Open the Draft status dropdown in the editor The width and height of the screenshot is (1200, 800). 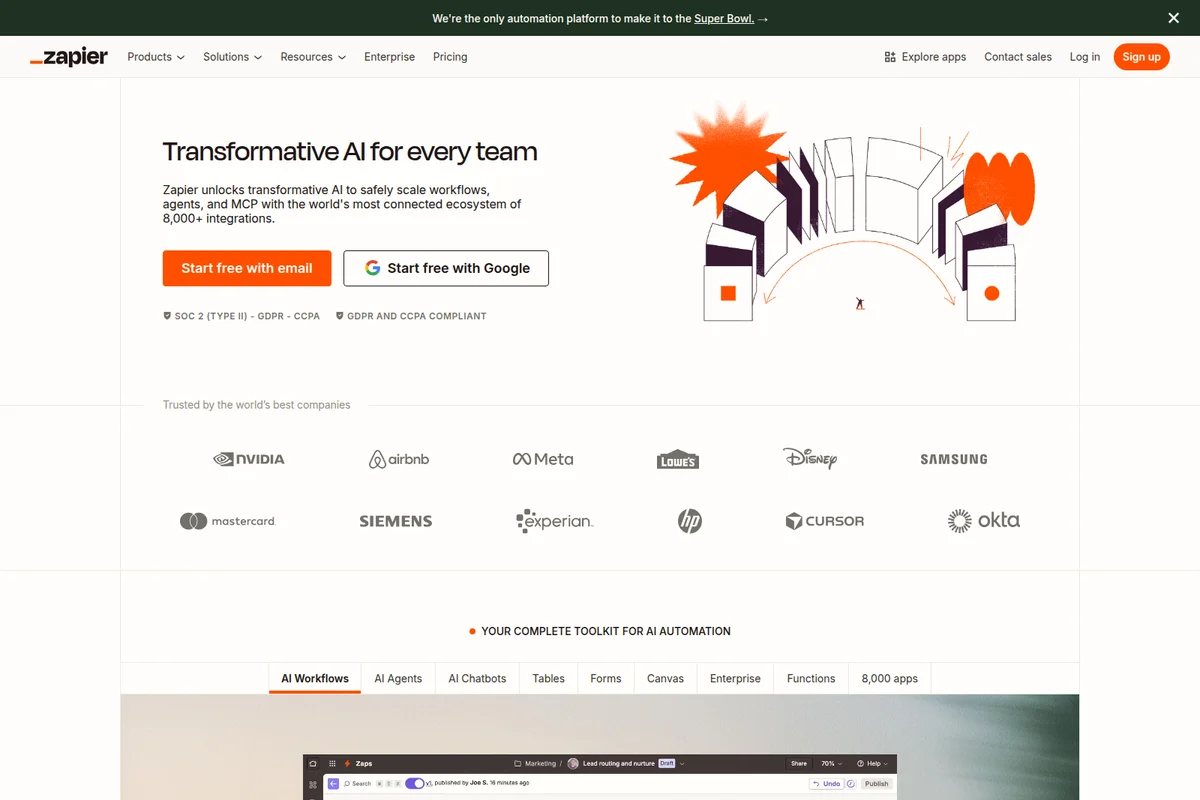[672, 763]
